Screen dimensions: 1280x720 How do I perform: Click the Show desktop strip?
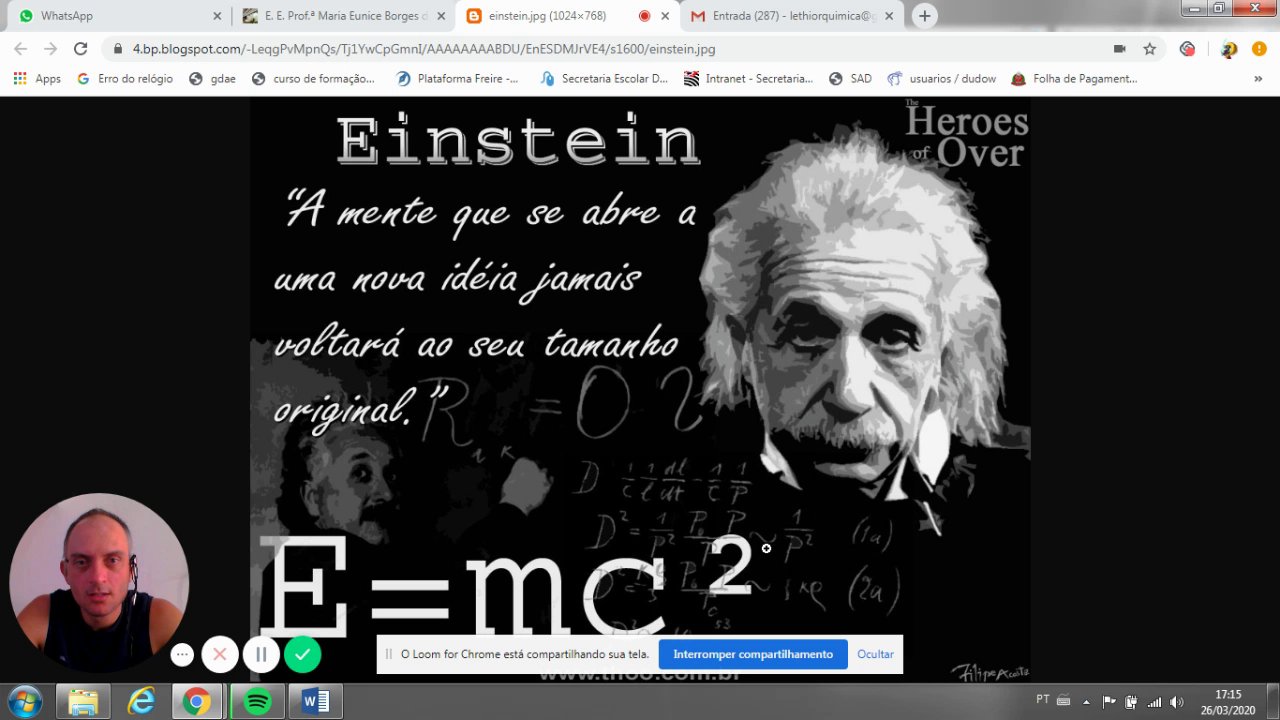pyautogui.click(x=1272, y=701)
